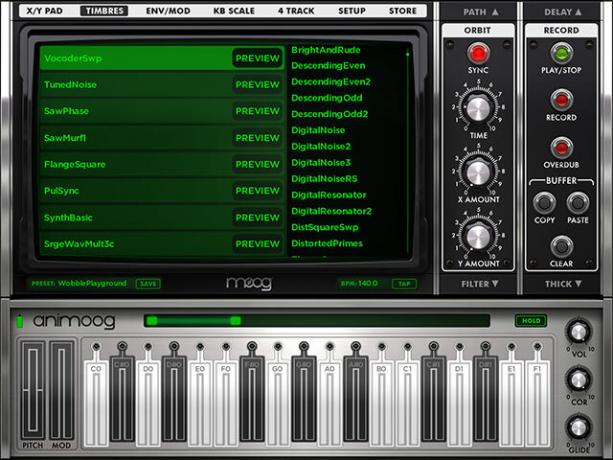Open the THICK module selector
The height and width of the screenshot is (460, 613).
click(563, 284)
